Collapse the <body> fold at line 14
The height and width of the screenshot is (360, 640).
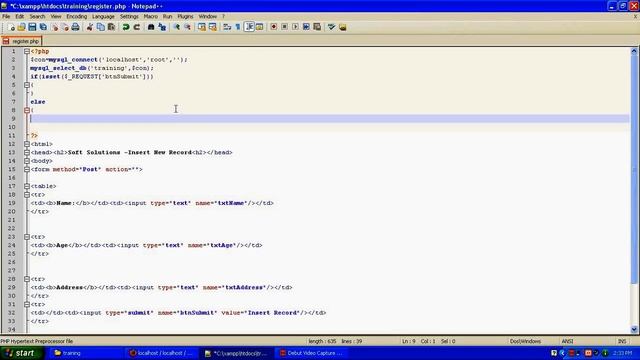tap(27, 161)
